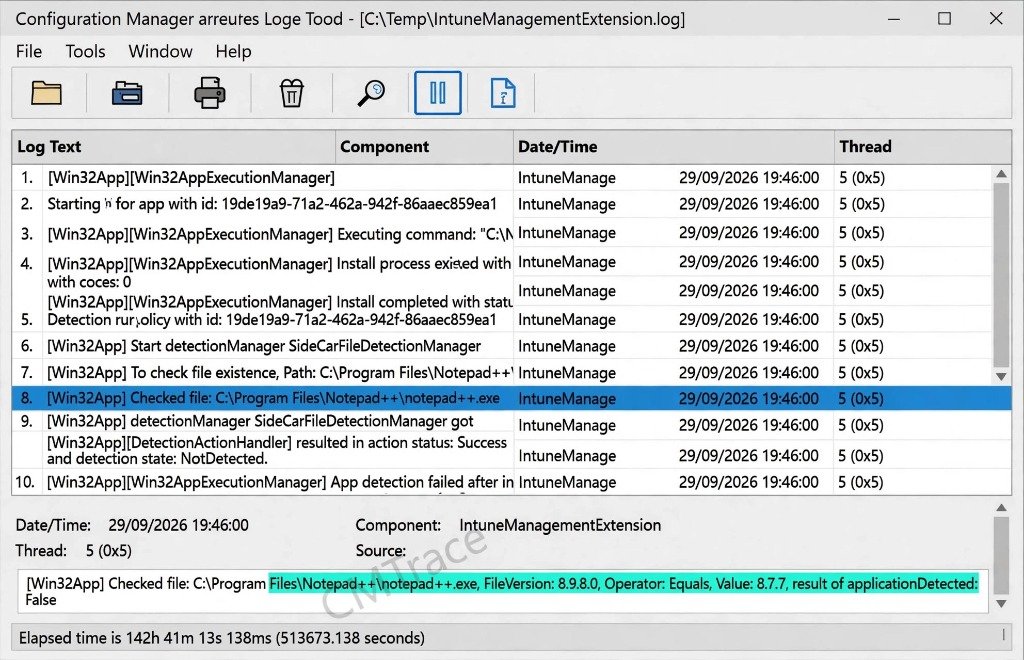The height and width of the screenshot is (660, 1024).
Task: Click the details pane scroll-down arrow
Action: pos(1001,604)
